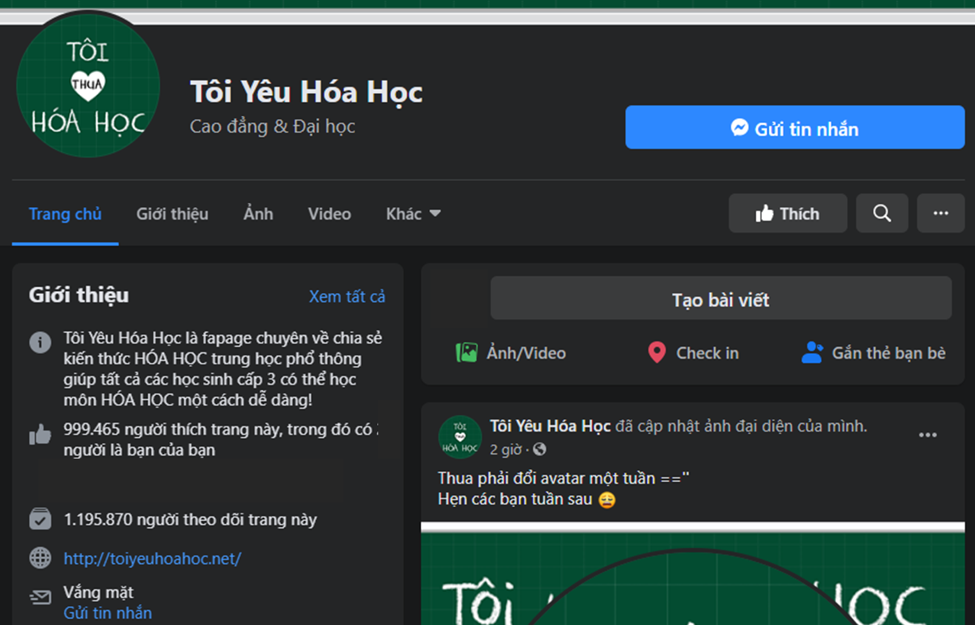Click the Messenger icon in Gửi tin nhắn button
This screenshot has width=975, height=625.
[x=737, y=127]
